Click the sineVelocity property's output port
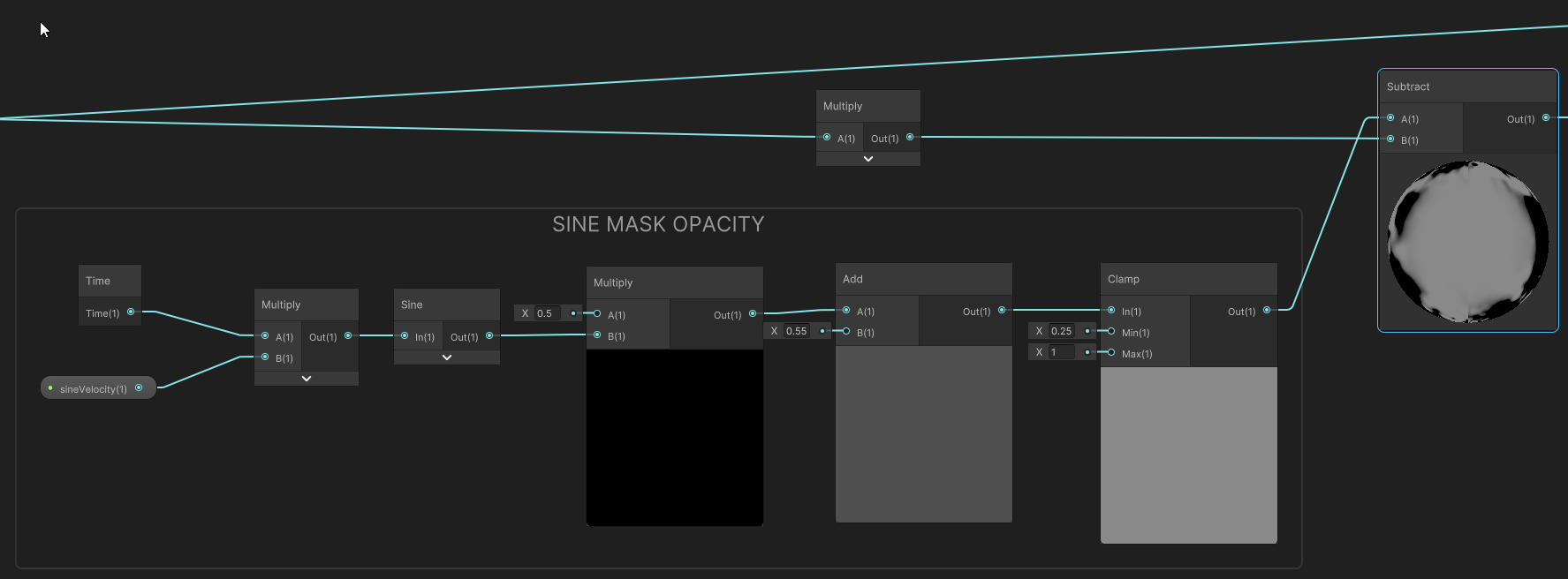The height and width of the screenshot is (579, 1568). point(139,387)
